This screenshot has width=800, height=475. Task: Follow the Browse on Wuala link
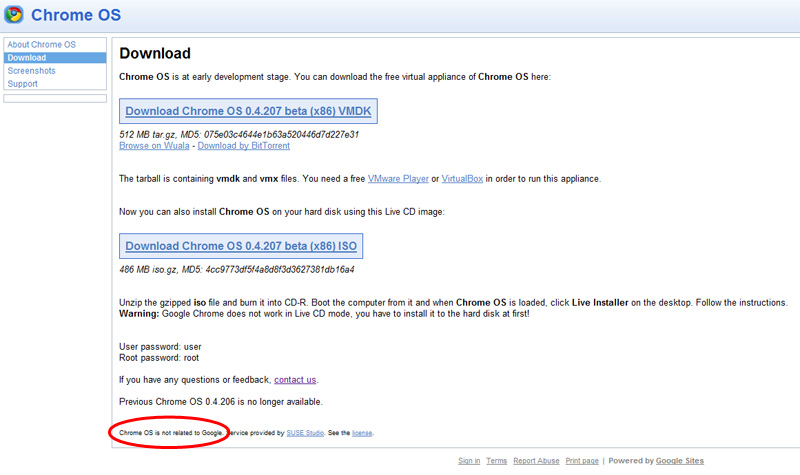coord(154,146)
